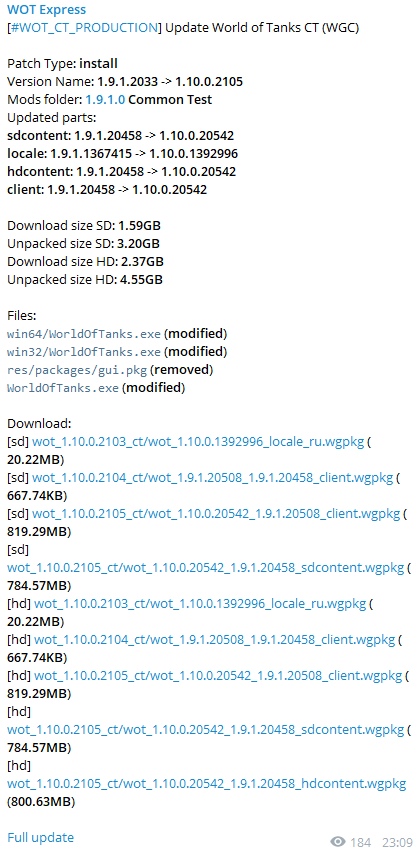This screenshot has height=851, width=420.
Task: Open the Full update link
Action: pyautogui.click(x=40, y=837)
